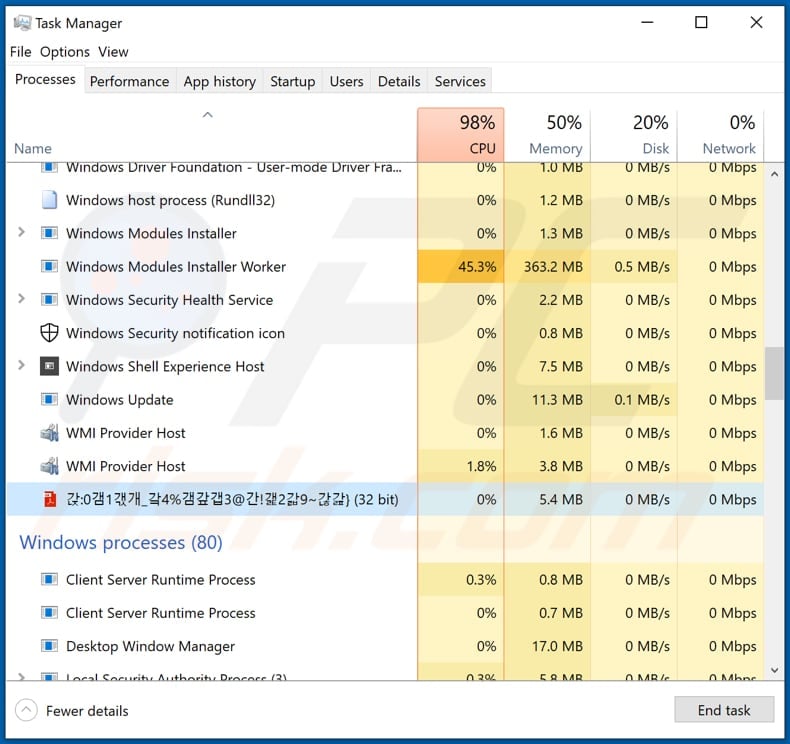The width and height of the screenshot is (790, 744).
Task: Click the End task button
Action: (x=723, y=710)
